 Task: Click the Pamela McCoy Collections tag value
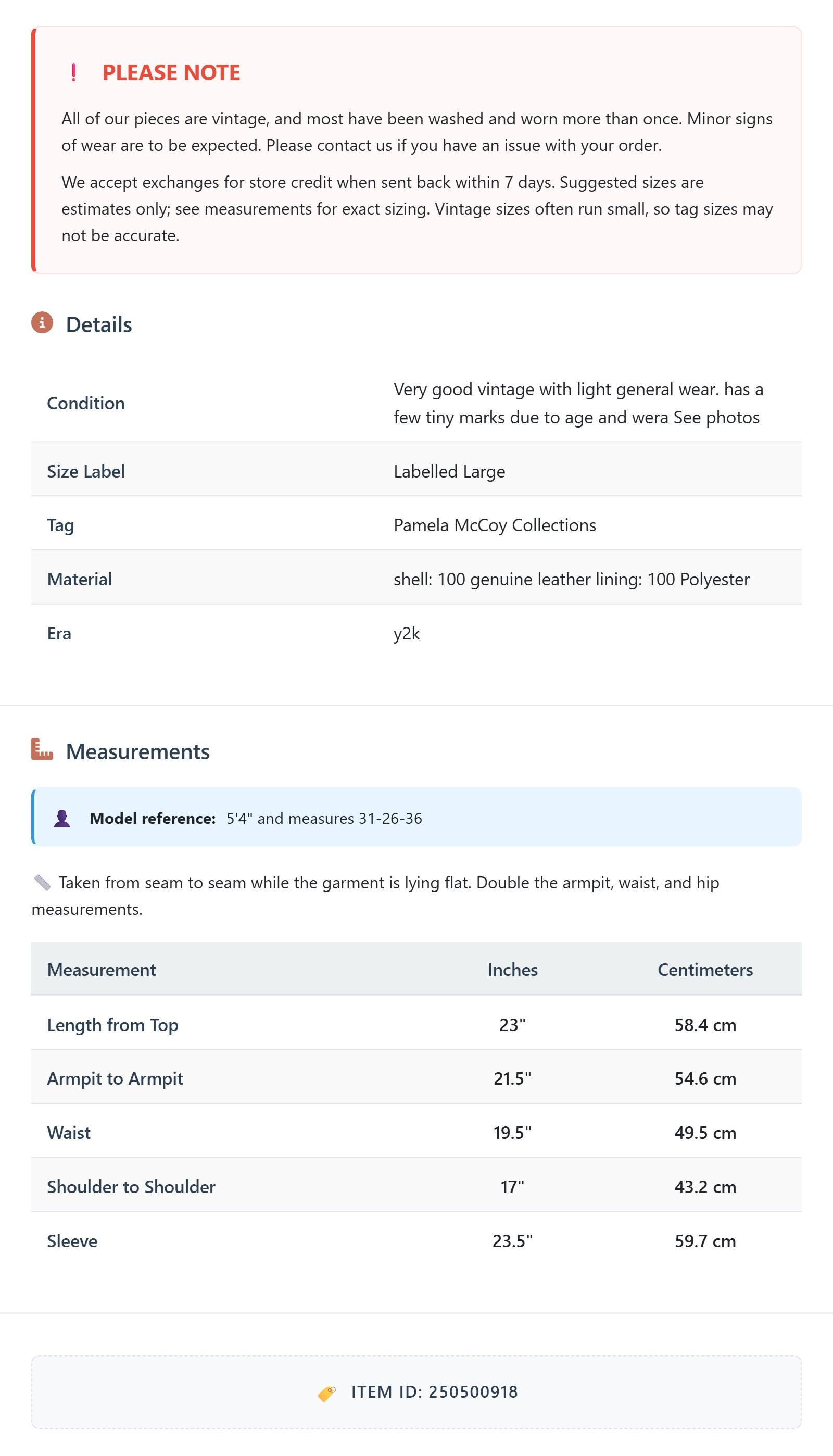[x=495, y=525]
